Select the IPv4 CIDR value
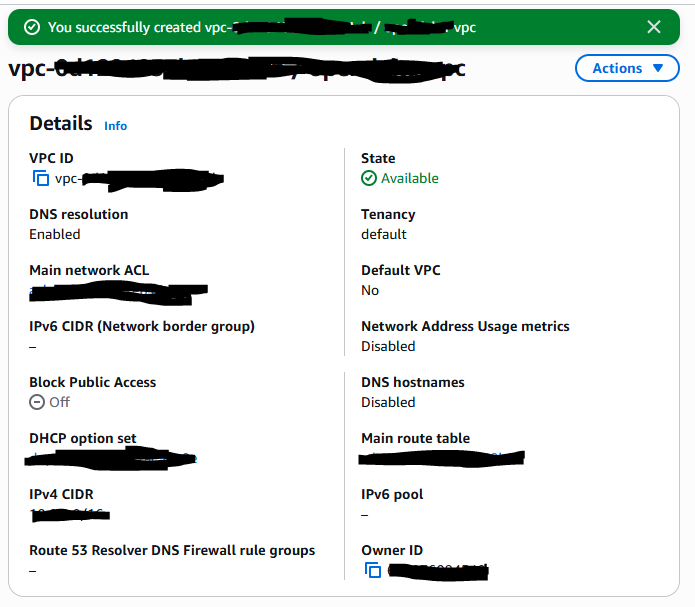This screenshot has height=607, width=695. point(70,514)
